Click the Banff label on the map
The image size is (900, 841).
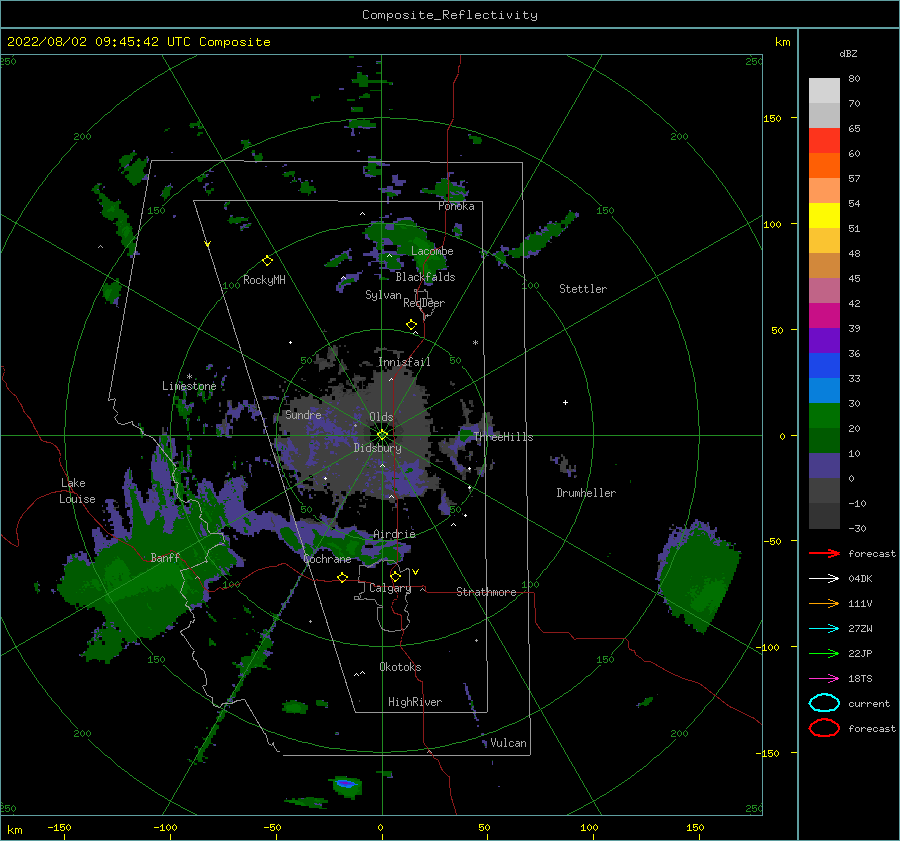[165, 557]
